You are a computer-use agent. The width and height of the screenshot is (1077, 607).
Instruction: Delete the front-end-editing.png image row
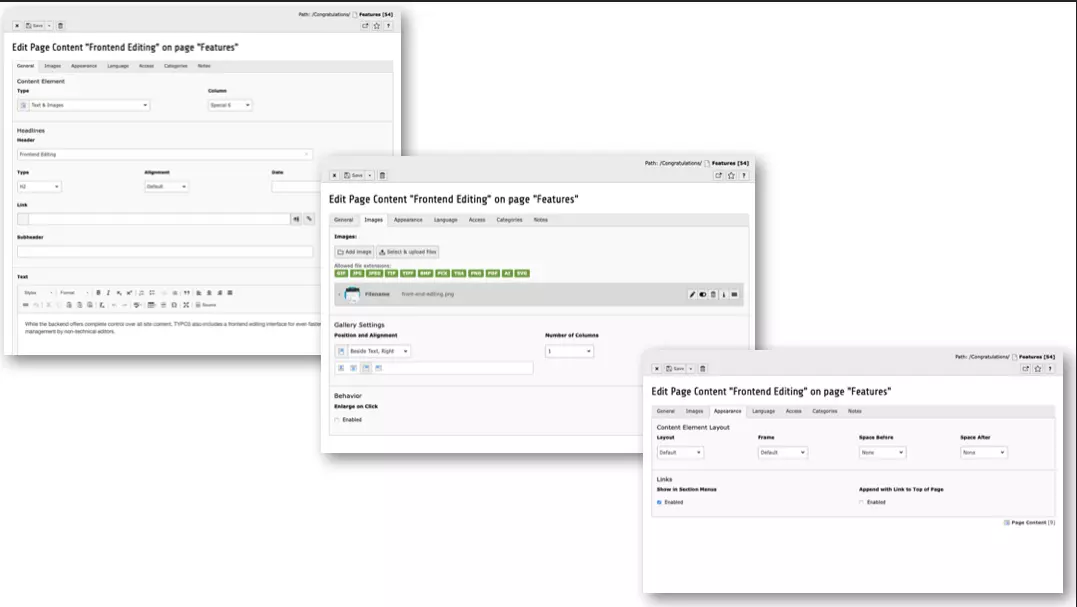click(x=713, y=295)
